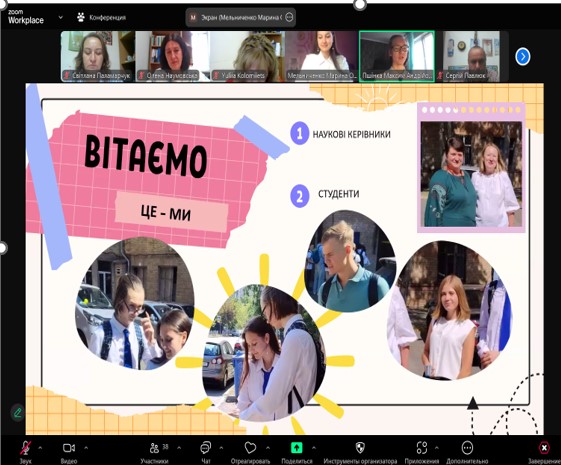Expand arrow next to Участники
The width and height of the screenshot is (561, 465).
point(179,447)
